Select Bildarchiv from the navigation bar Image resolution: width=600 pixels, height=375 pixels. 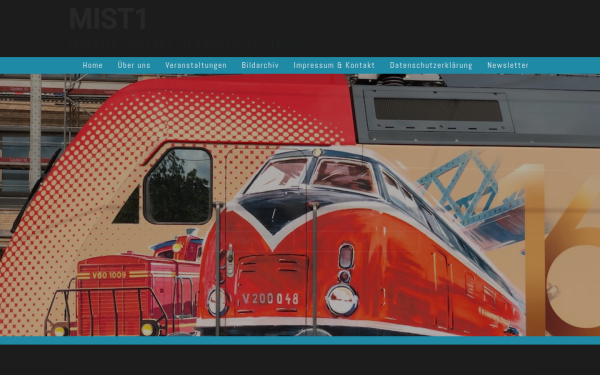(260, 65)
